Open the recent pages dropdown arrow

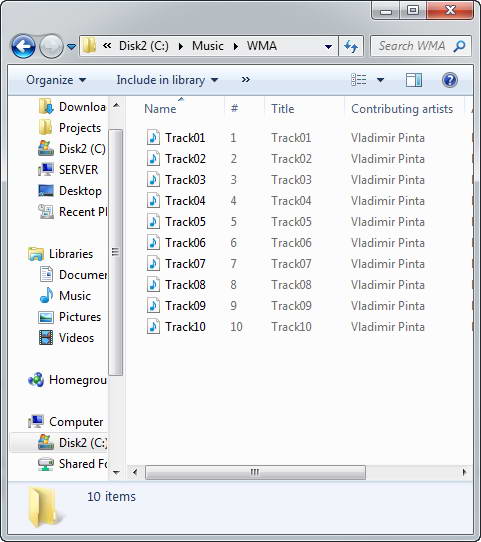(x=72, y=46)
